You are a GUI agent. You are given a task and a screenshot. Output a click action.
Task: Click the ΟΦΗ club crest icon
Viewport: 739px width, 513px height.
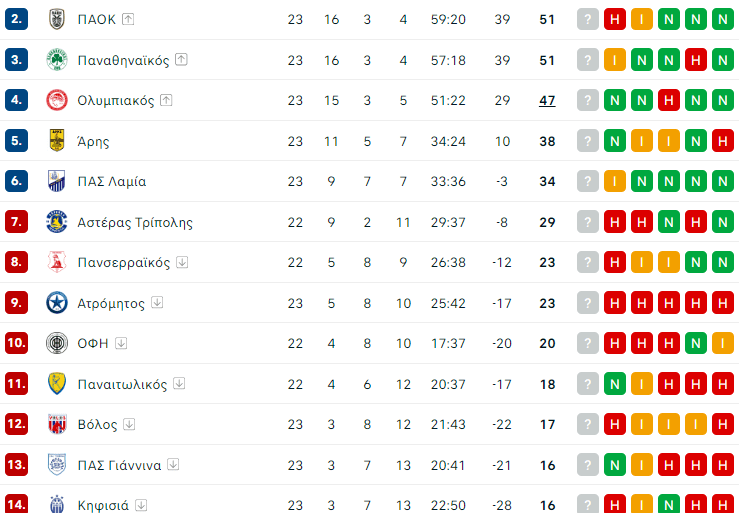pyautogui.click(x=56, y=343)
